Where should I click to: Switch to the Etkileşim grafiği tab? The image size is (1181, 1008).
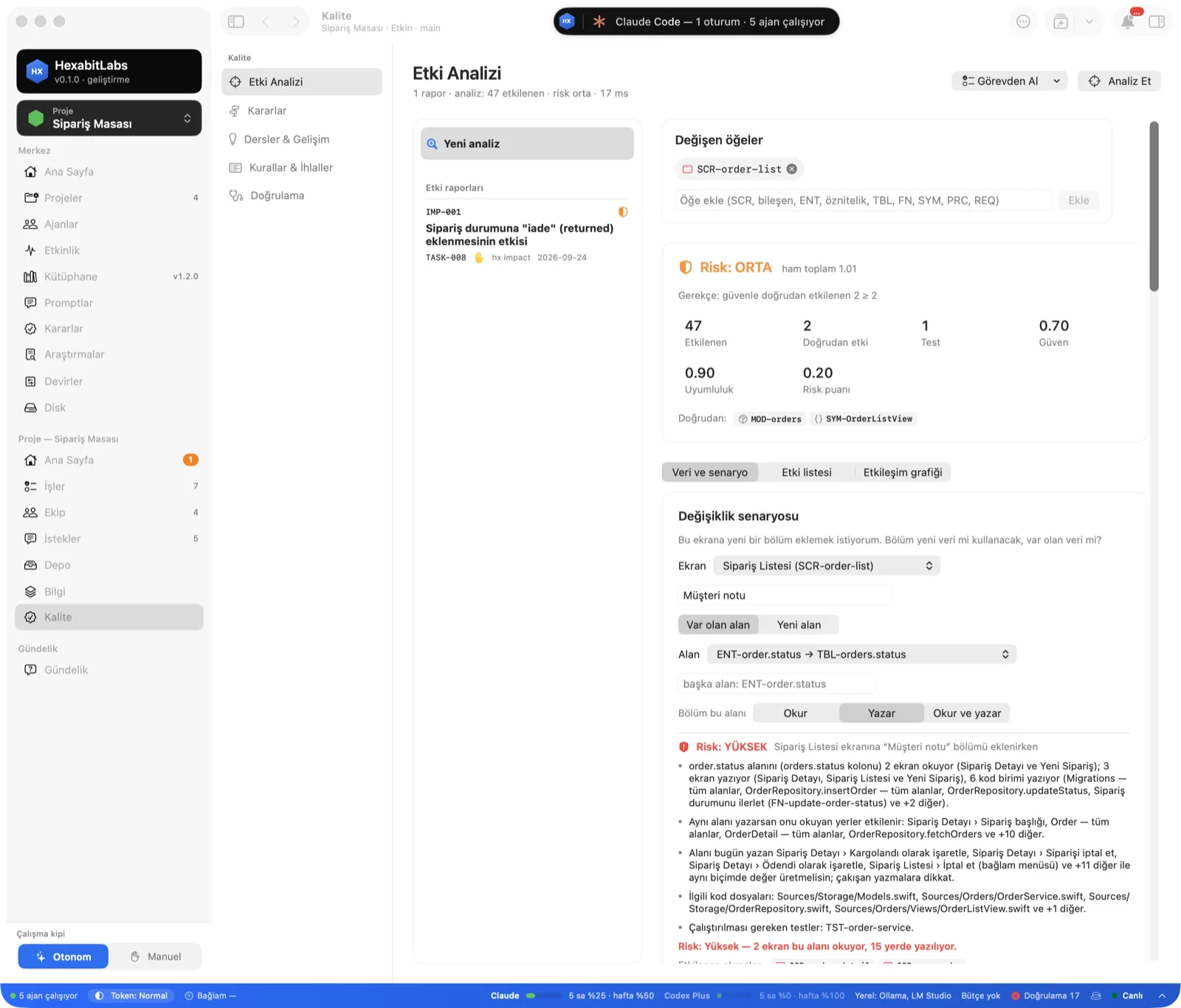pyautogui.click(x=903, y=472)
